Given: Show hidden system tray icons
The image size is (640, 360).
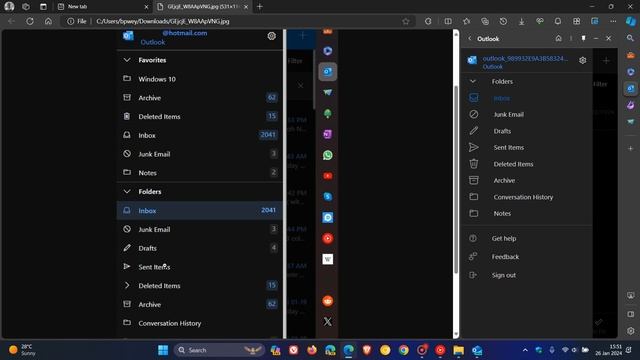Looking at the screenshot, I should pyautogui.click(x=525, y=350).
